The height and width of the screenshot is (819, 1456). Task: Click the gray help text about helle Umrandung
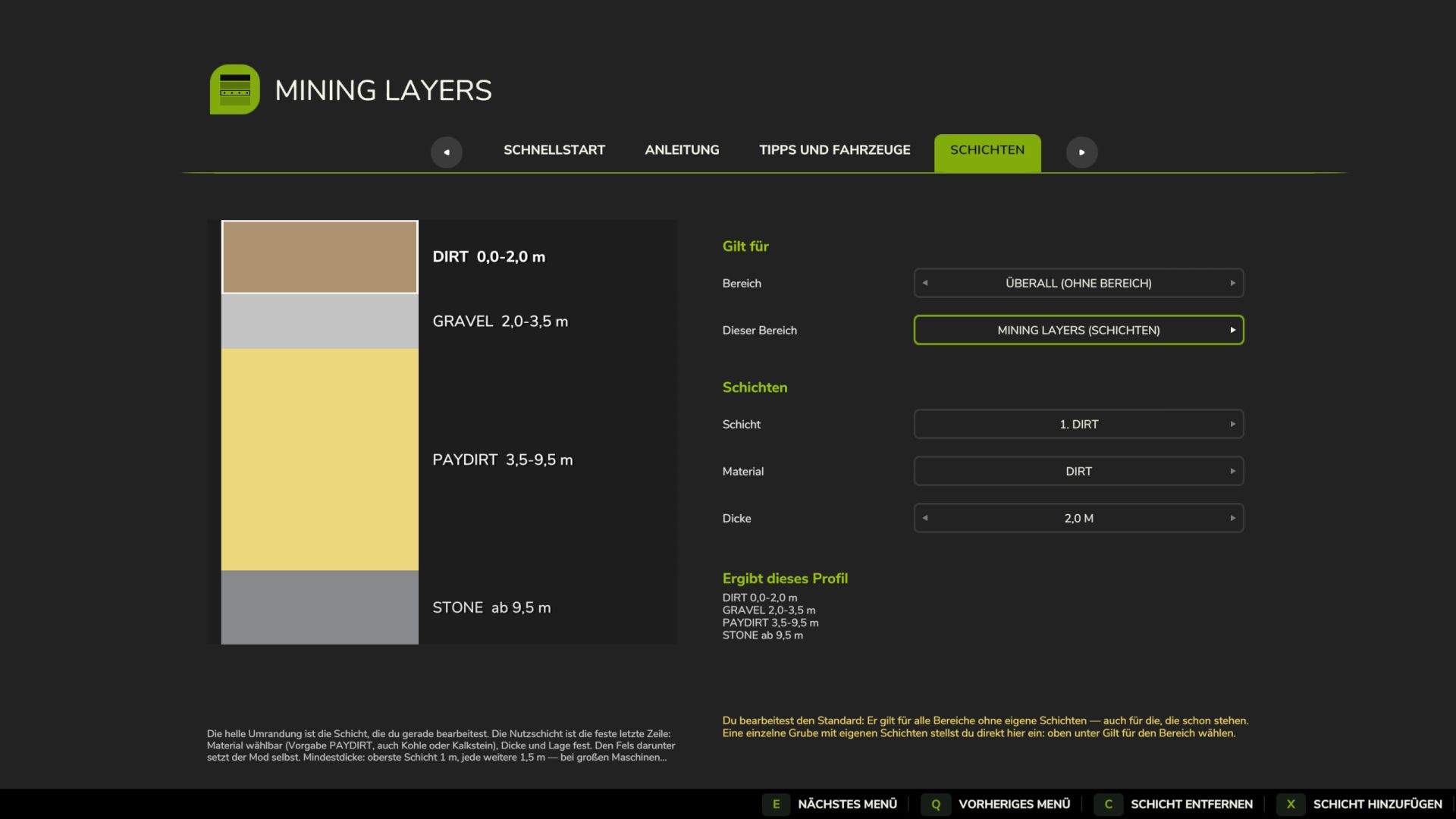coord(441,745)
